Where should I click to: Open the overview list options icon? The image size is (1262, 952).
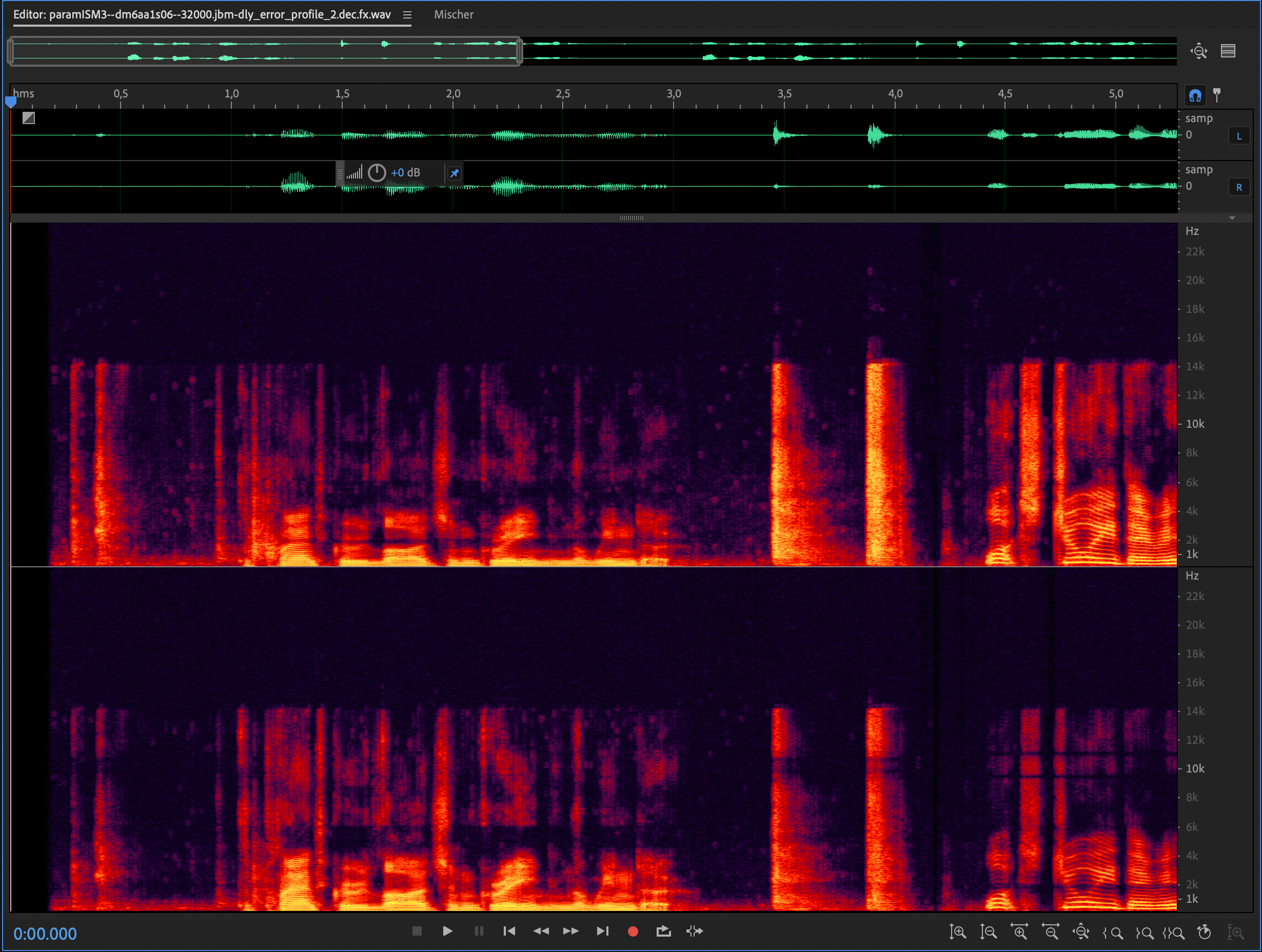point(1228,51)
